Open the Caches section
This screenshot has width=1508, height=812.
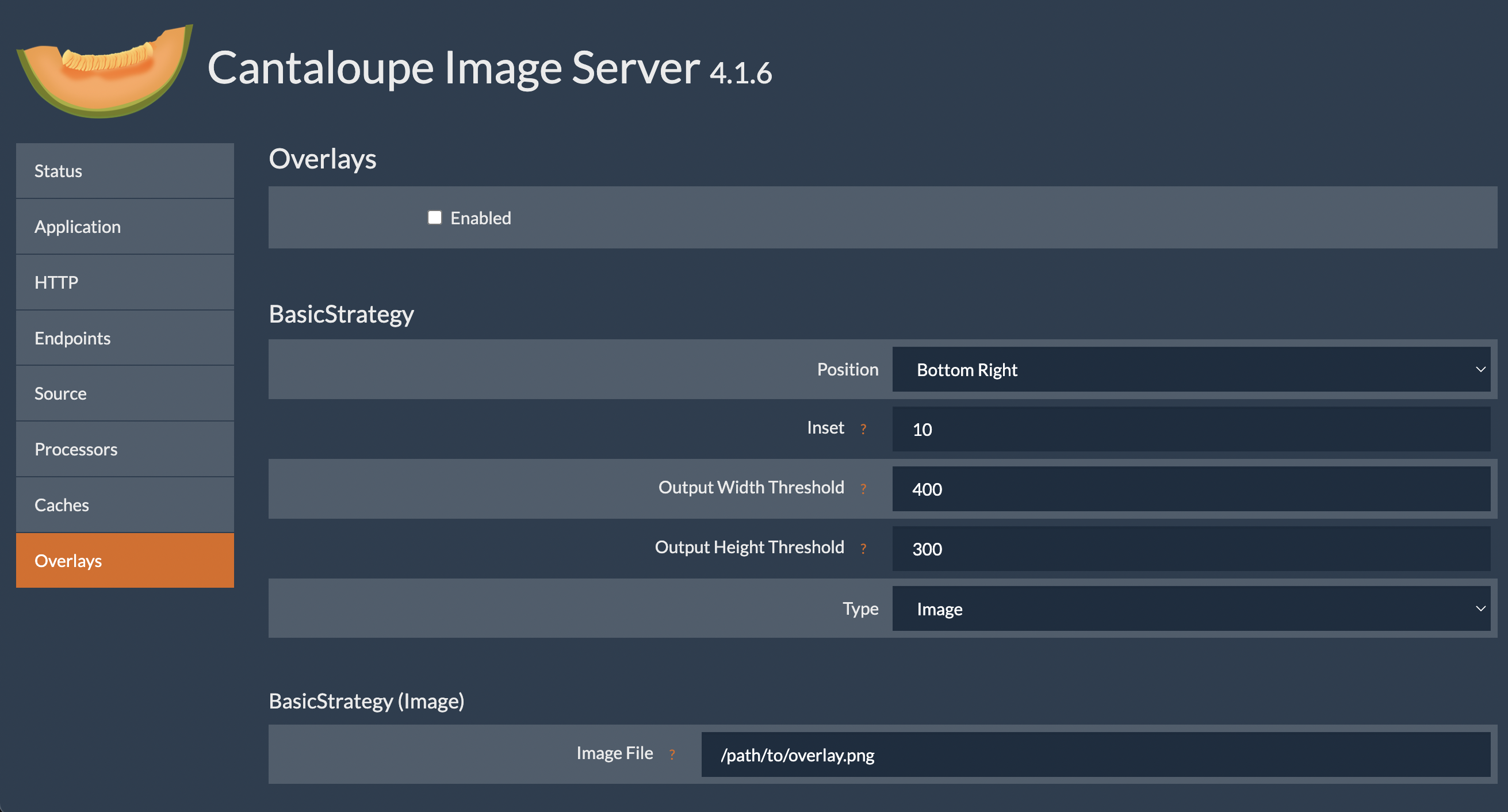coord(125,505)
